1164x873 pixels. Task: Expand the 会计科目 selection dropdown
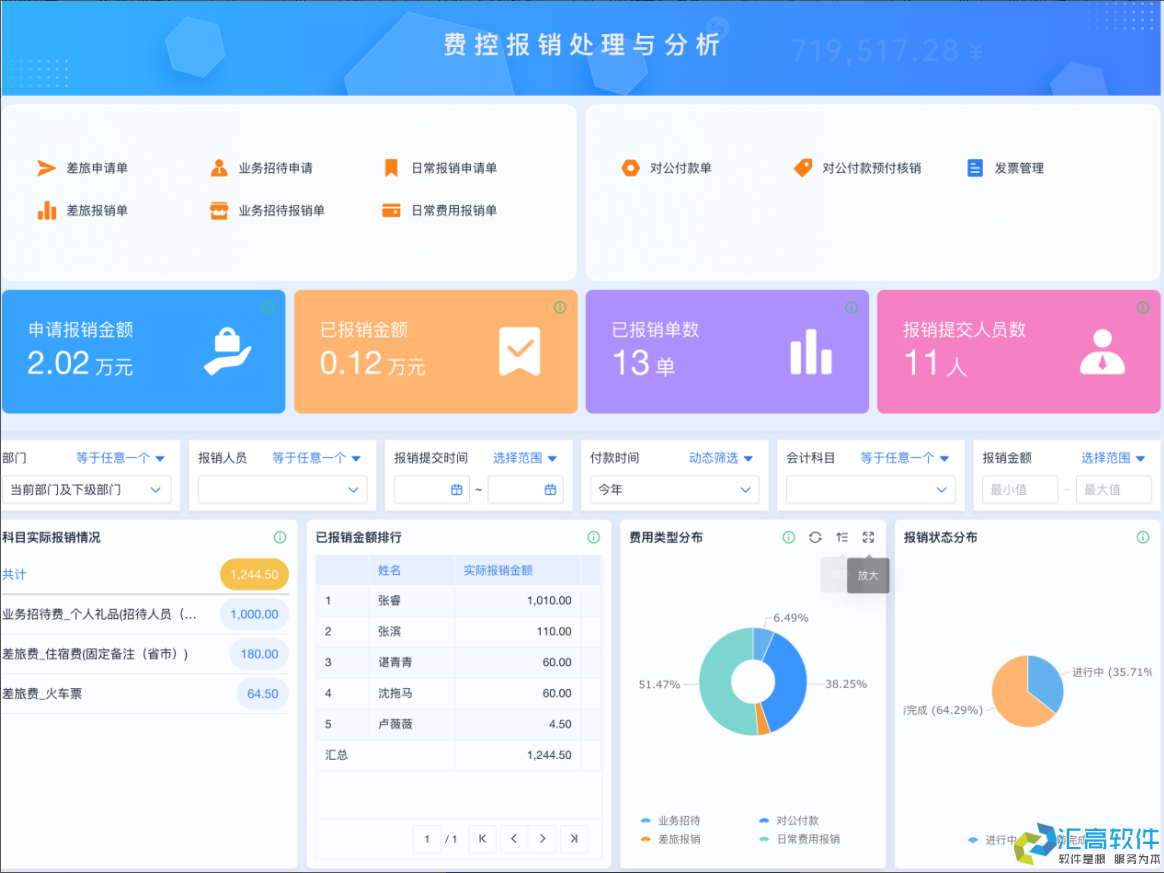pyautogui.click(x=869, y=490)
